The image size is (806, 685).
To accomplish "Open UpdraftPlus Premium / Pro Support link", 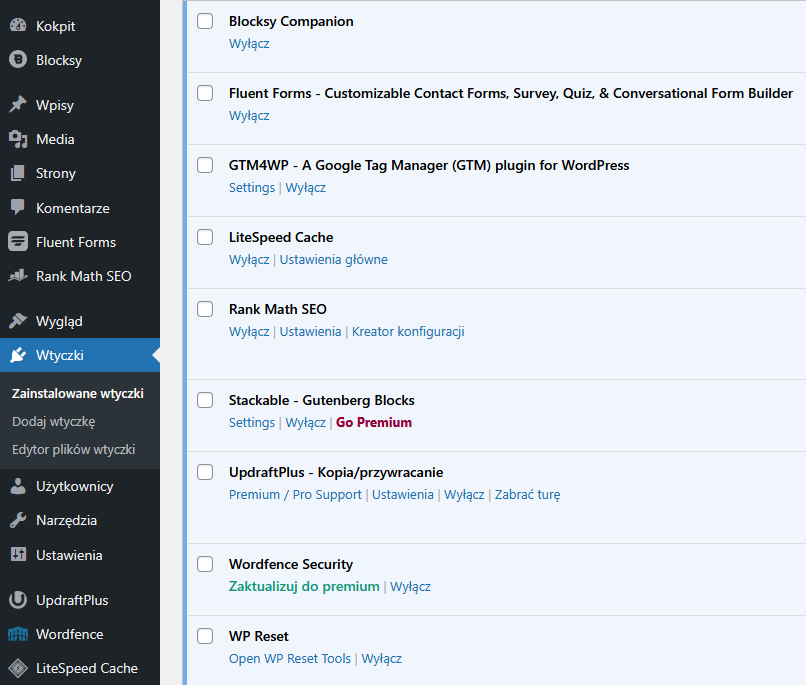I will [x=295, y=494].
